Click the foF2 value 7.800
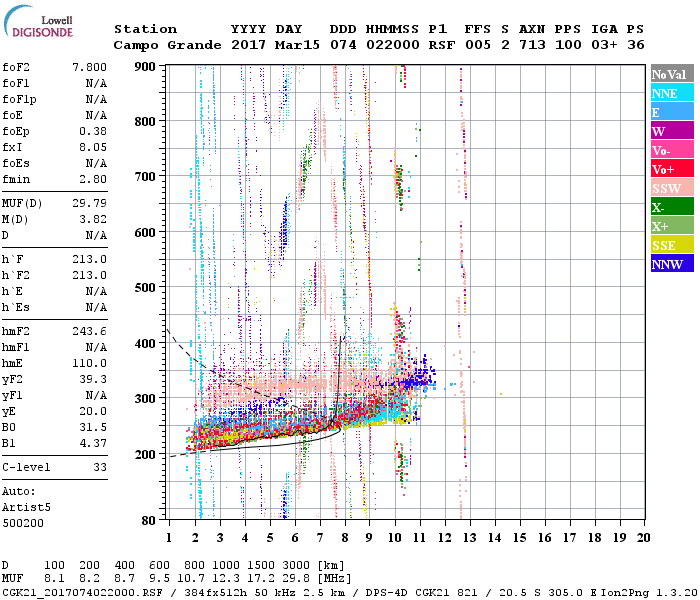The width and height of the screenshot is (700, 600). click(x=89, y=66)
